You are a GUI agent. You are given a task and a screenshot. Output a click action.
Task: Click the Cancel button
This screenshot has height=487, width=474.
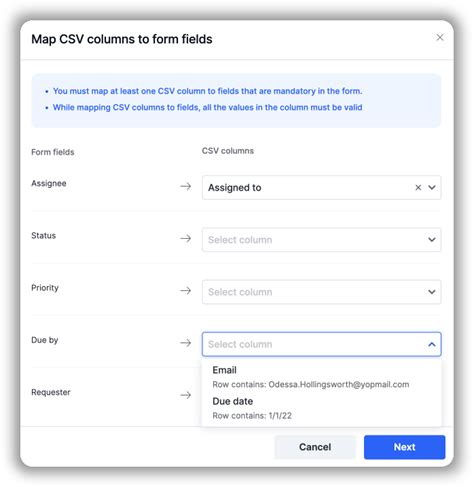coord(315,447)
